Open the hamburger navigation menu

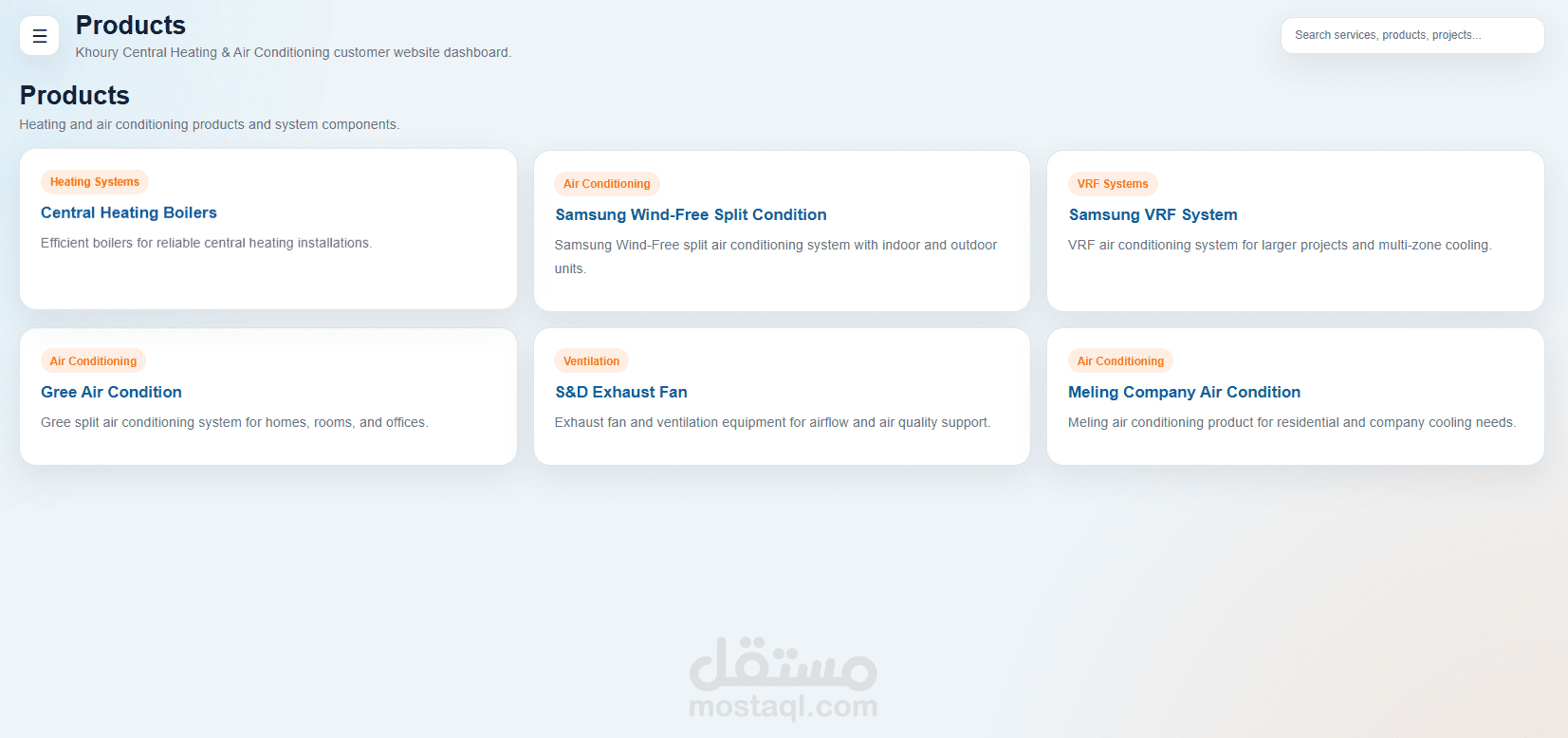click(40, 36)
